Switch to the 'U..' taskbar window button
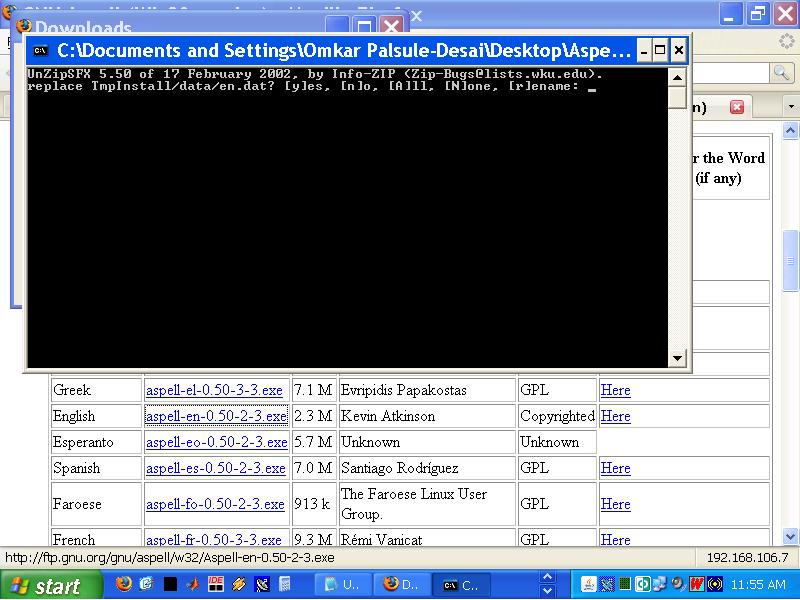This screenshot has height=600, width=800. point(342,585)
